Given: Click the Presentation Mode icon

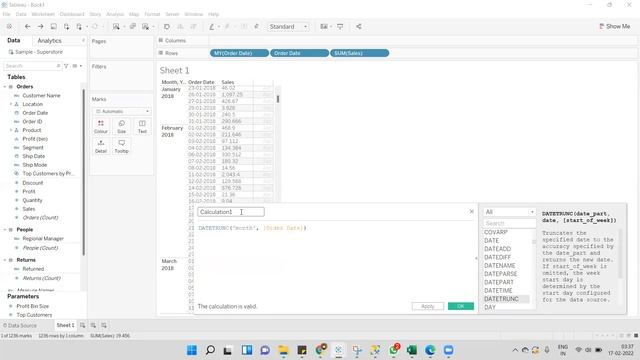Looking at the screenshot, I should click(x=340, y=27).
